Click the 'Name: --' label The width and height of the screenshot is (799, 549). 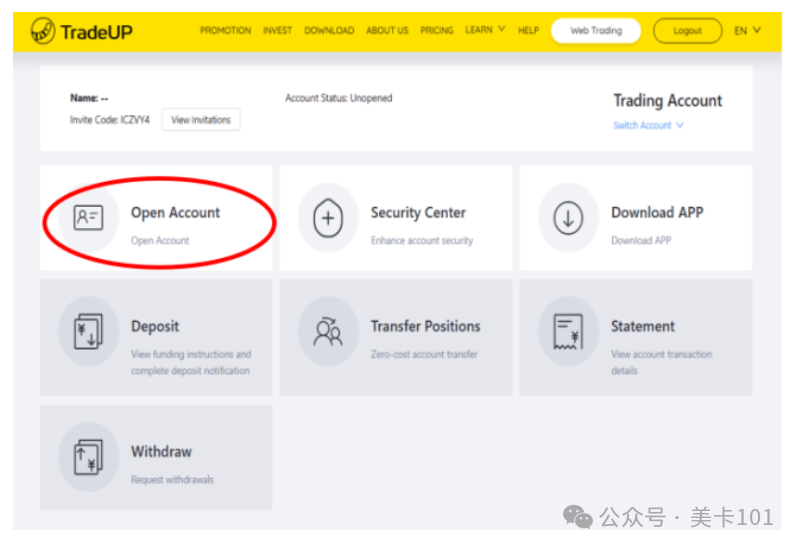tap(89, 98)
